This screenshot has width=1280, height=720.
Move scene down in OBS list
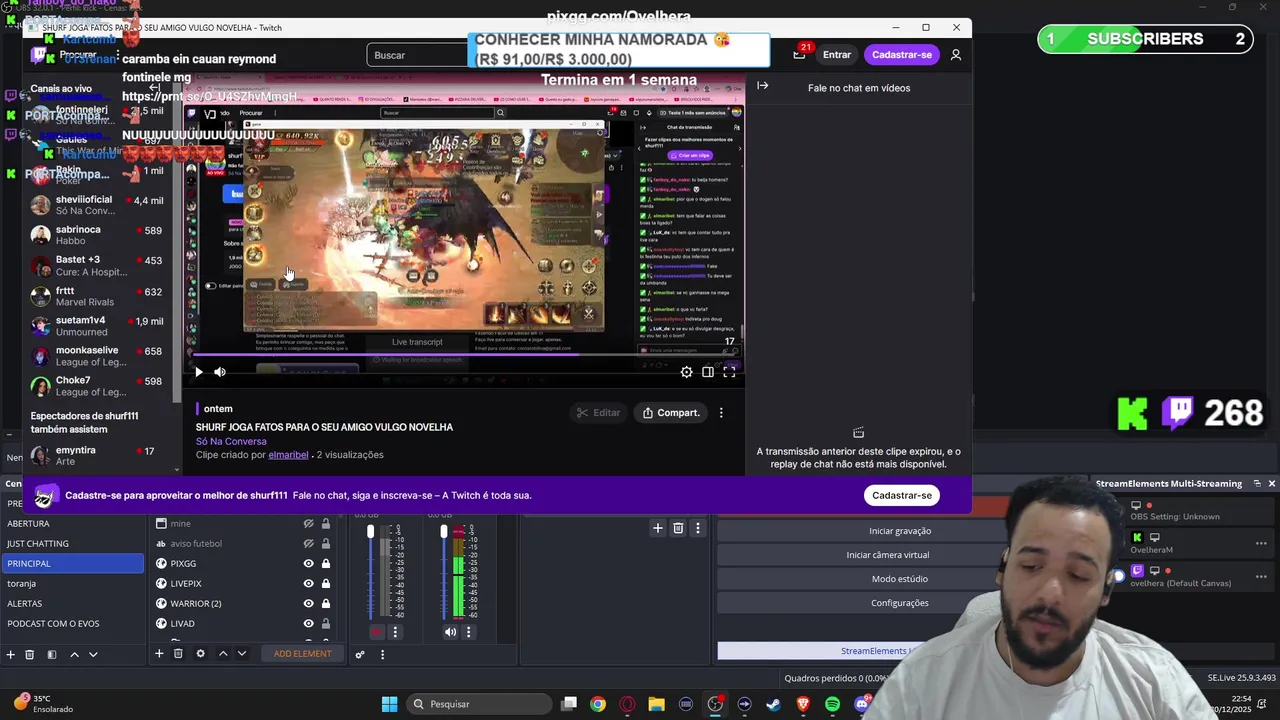pos(93,654)
